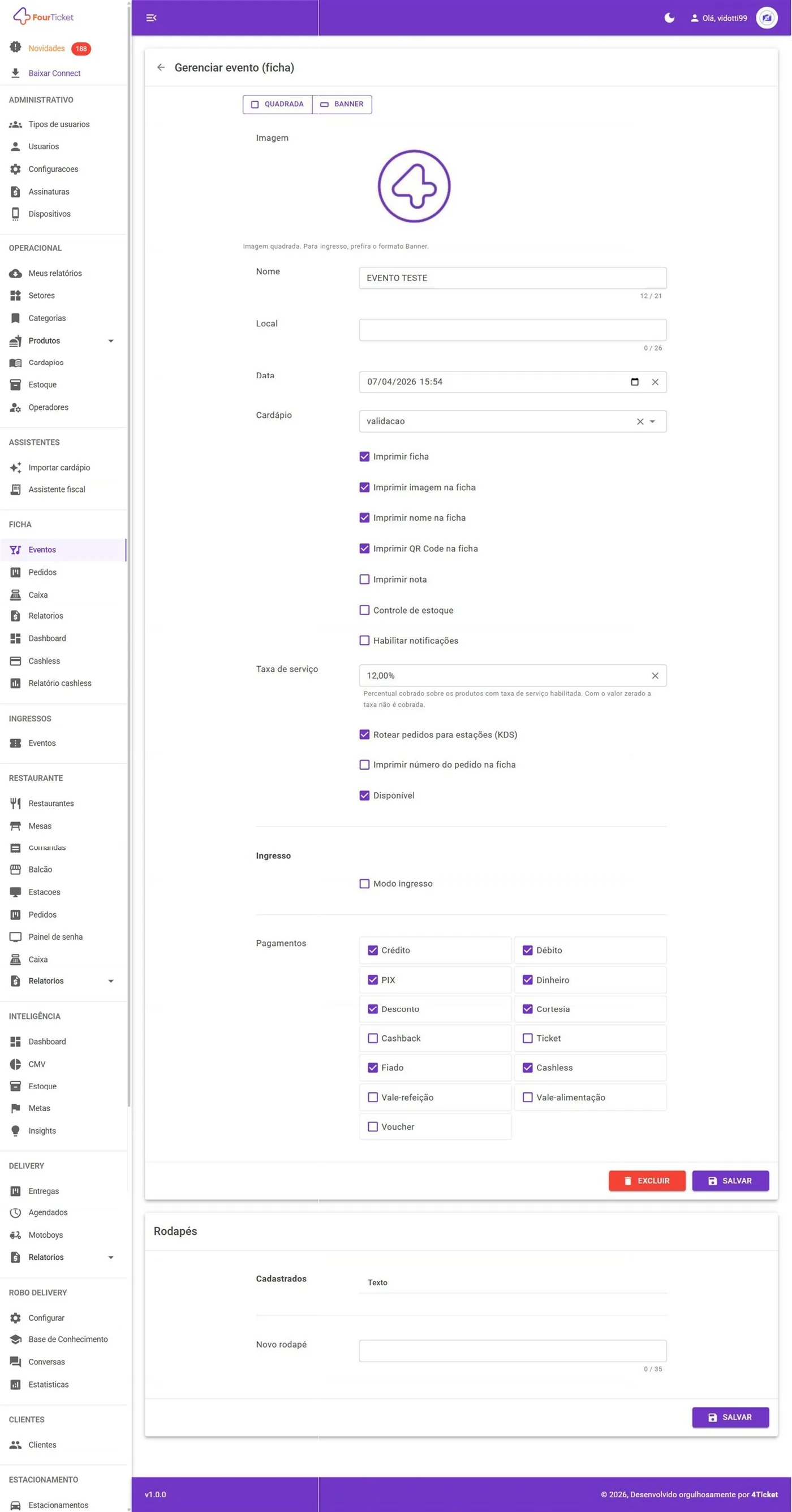This screenshot has height=1512, width=792.
Task: Save the event with Salvar beside Excluir
Action: 730,1181
